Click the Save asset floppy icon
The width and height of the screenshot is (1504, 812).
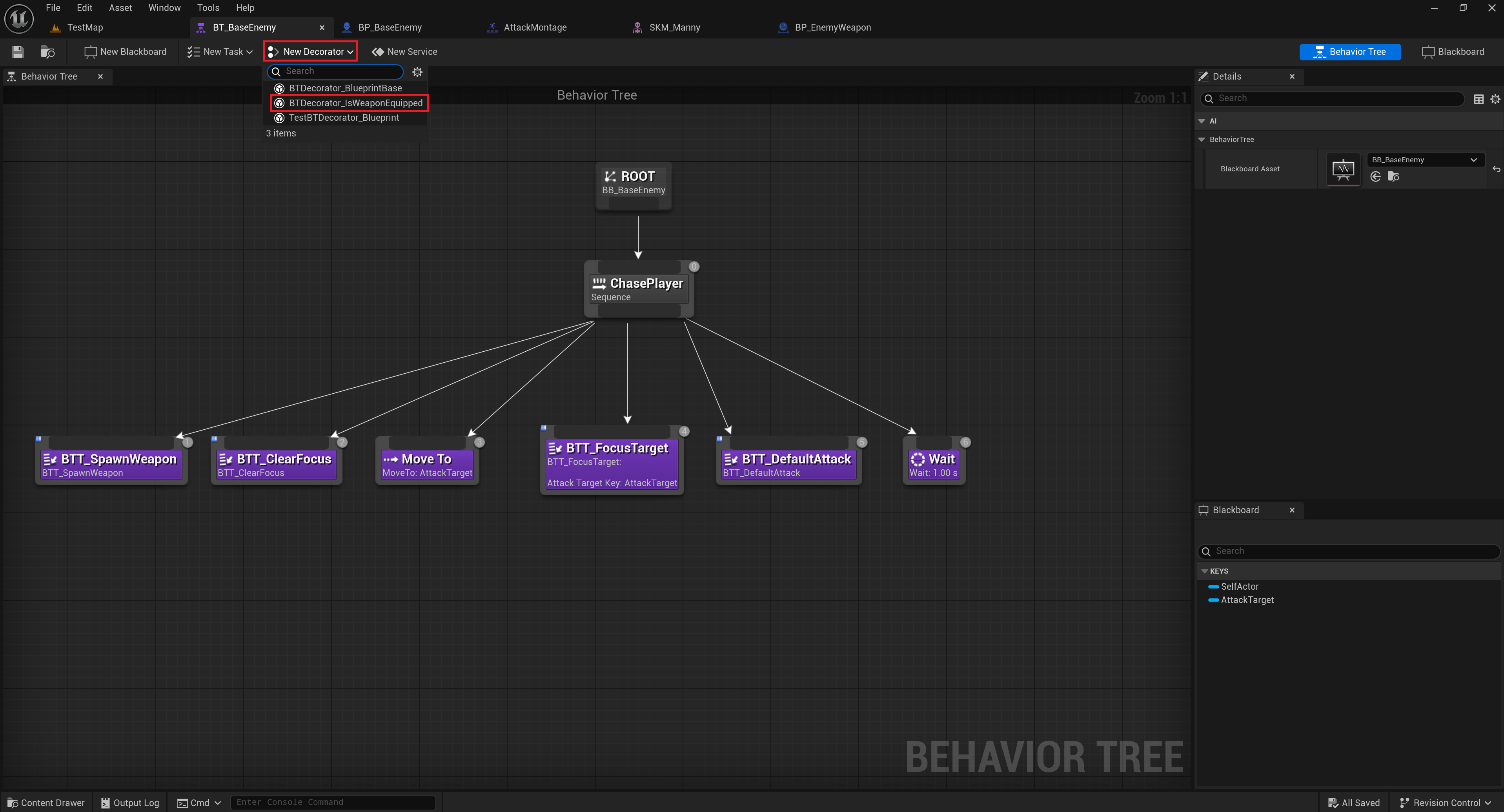click(x=18, y=52)
